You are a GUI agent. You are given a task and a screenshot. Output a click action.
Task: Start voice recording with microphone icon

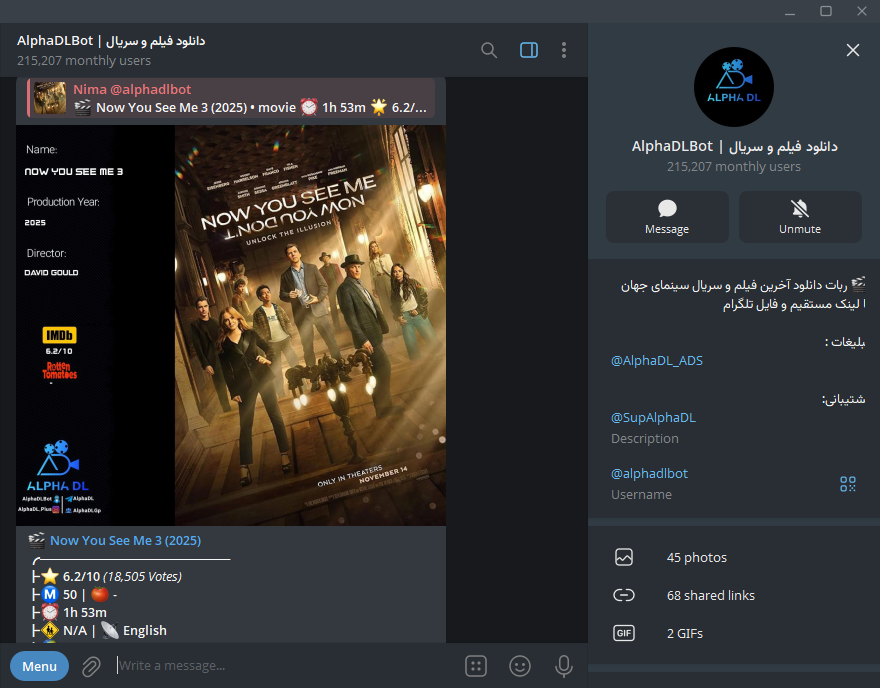coord(564,666)
